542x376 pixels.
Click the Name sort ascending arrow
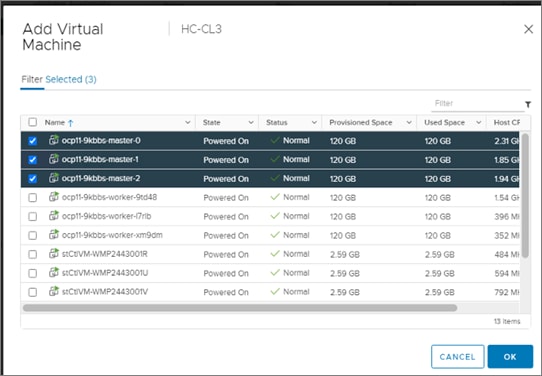coord(71,123)
